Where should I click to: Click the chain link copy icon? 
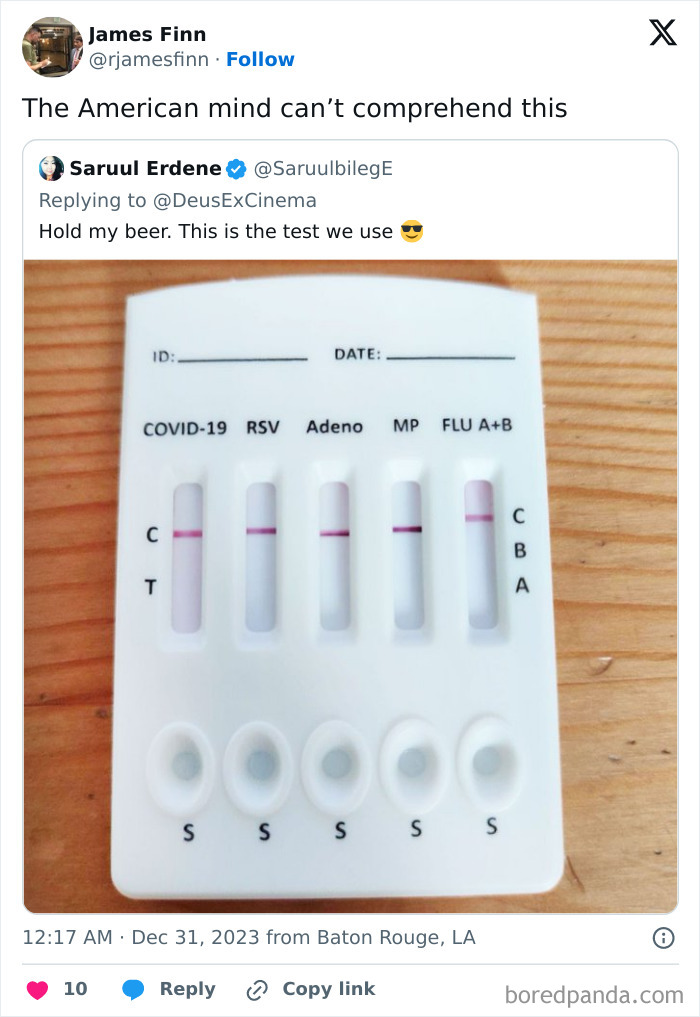[x=257, y=990]
